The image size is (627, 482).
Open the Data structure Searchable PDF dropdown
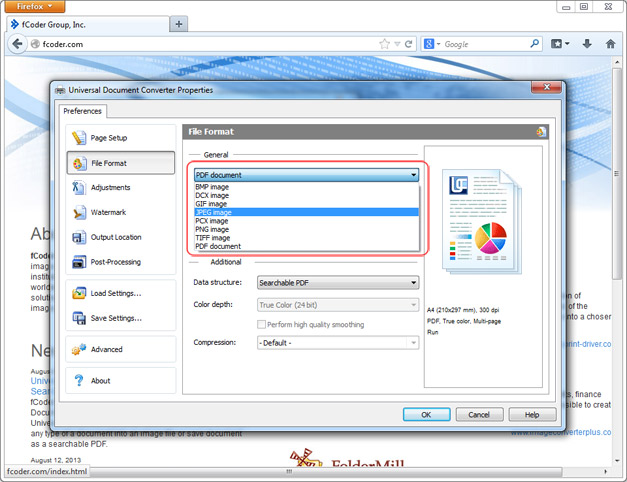(x=338, y=283)
